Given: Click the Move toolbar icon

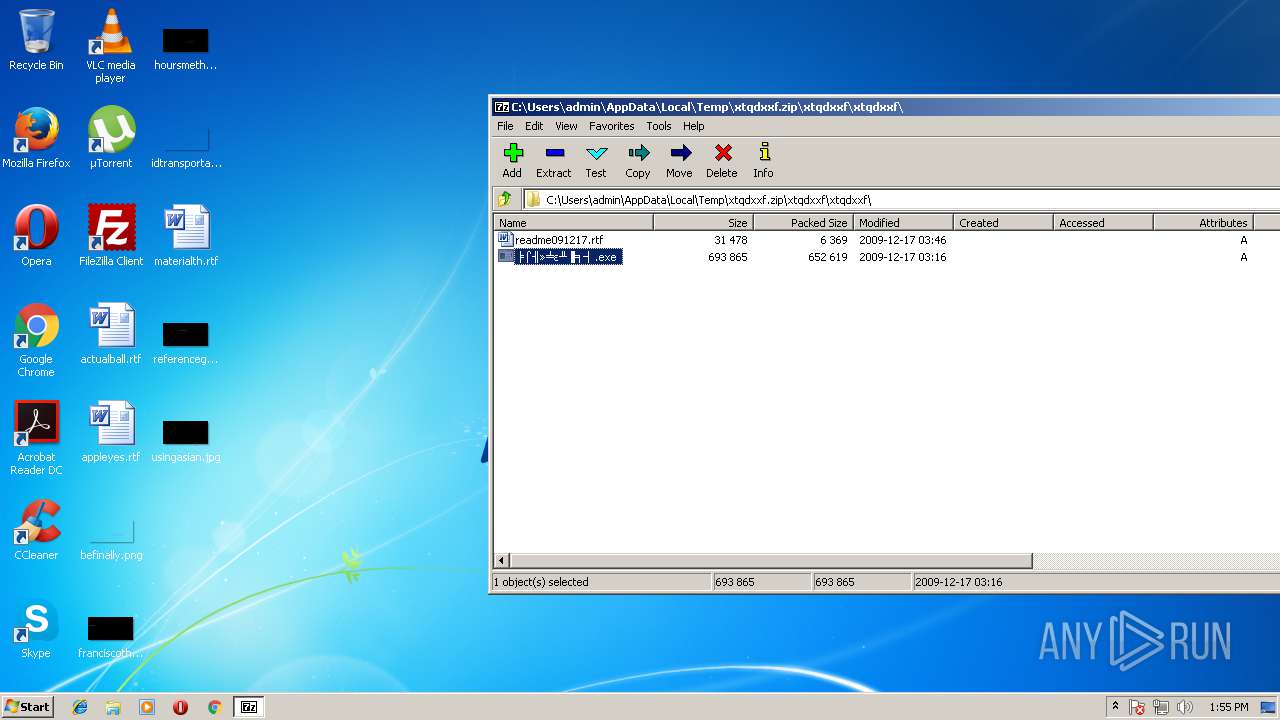Looking at the screenshot, I should click(x=679, y=160).
